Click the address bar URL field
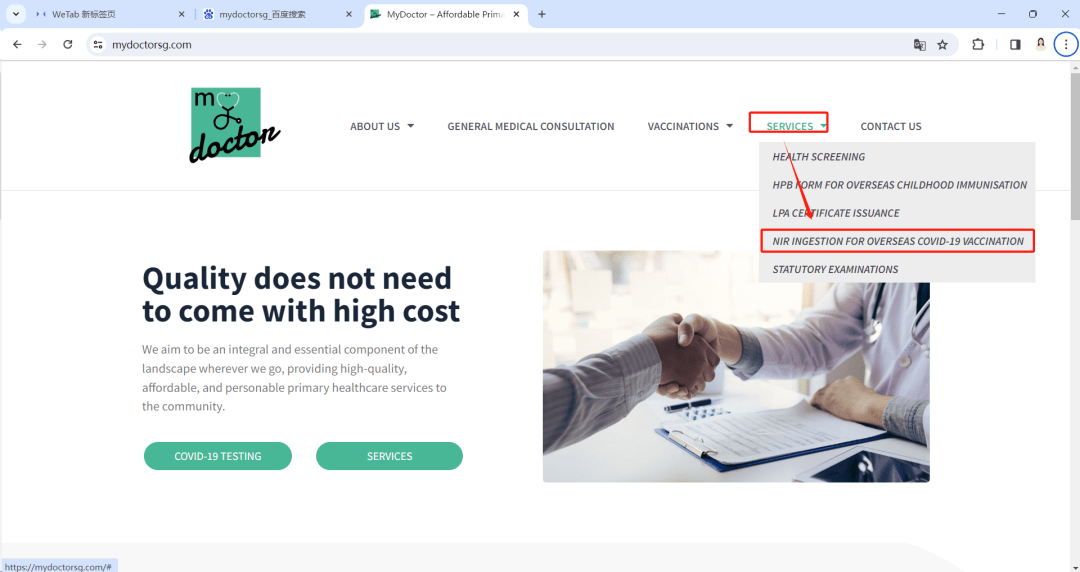This screenshot has height=572, width=1080. 510,45
